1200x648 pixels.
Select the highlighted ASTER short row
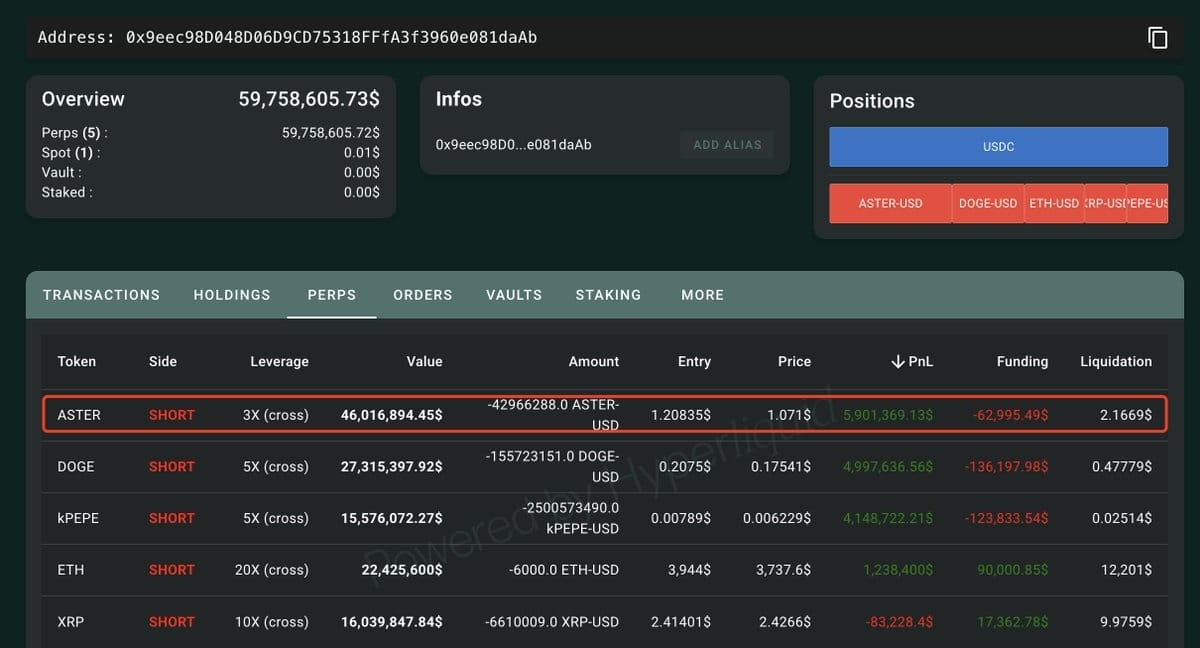[605, 414]
